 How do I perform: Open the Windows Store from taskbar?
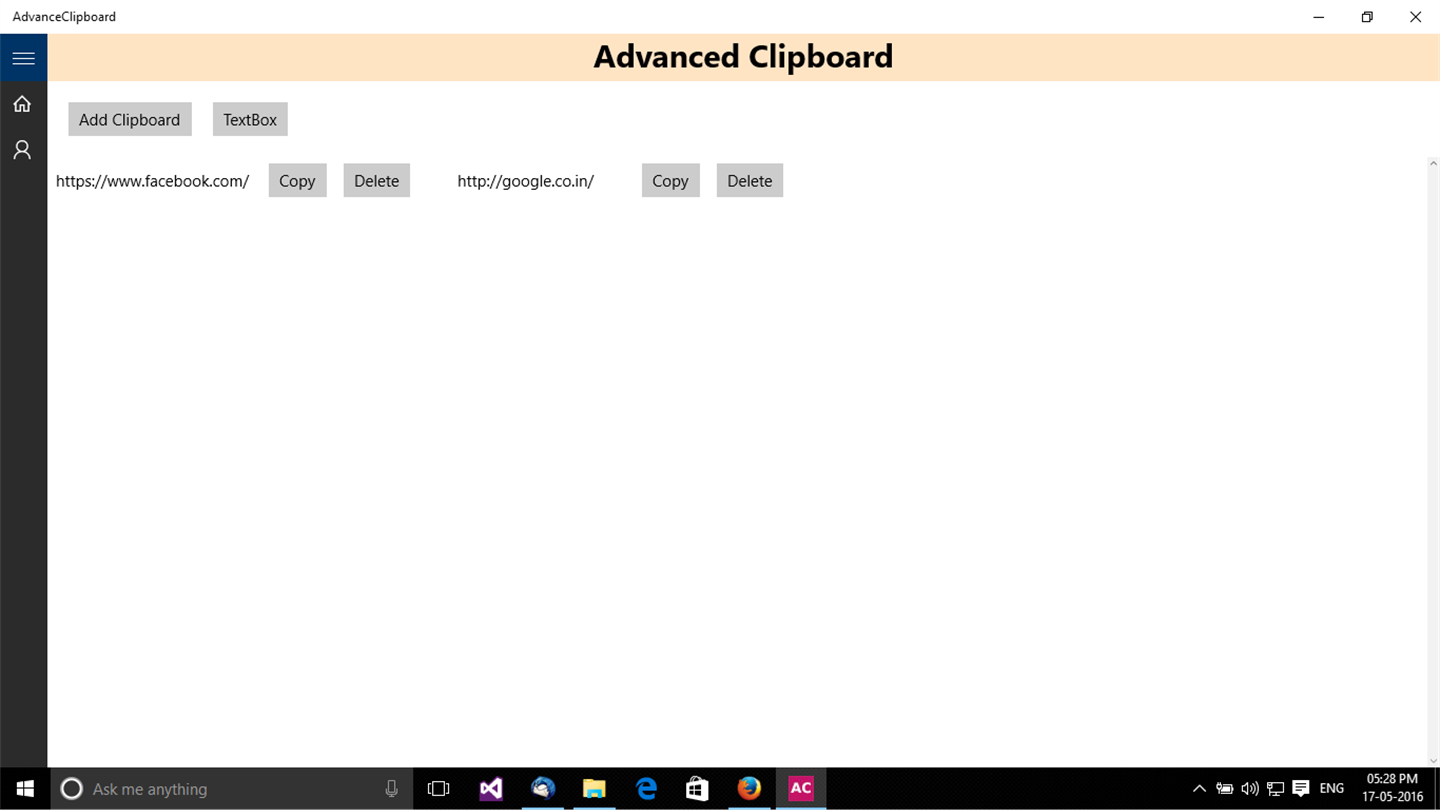(697, 789)
